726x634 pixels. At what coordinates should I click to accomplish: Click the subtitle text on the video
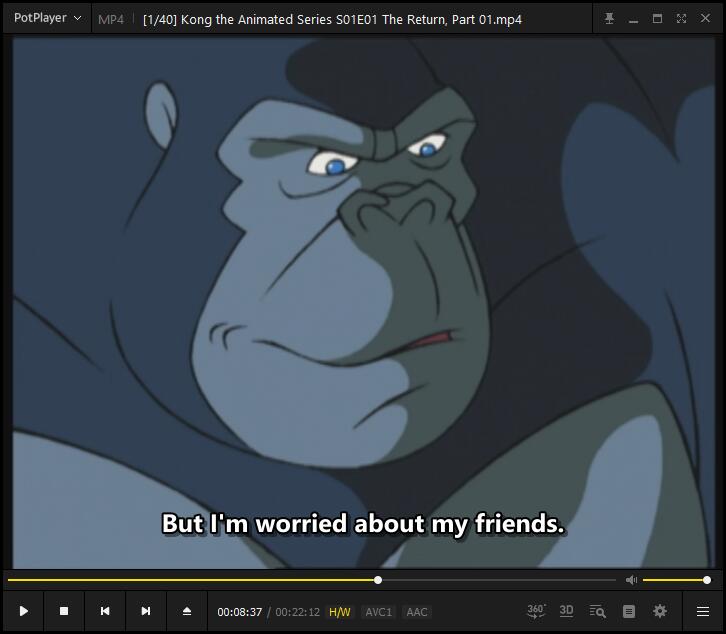coord(363,524)
